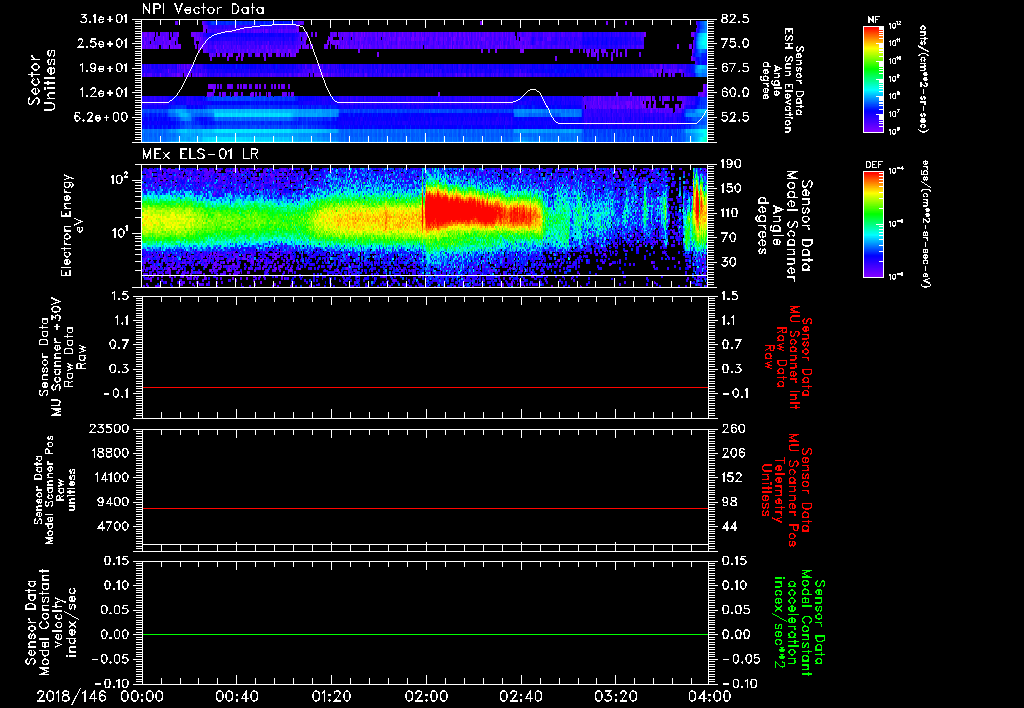Click the '98' telemetry position tick

click(x=729, y=502)
